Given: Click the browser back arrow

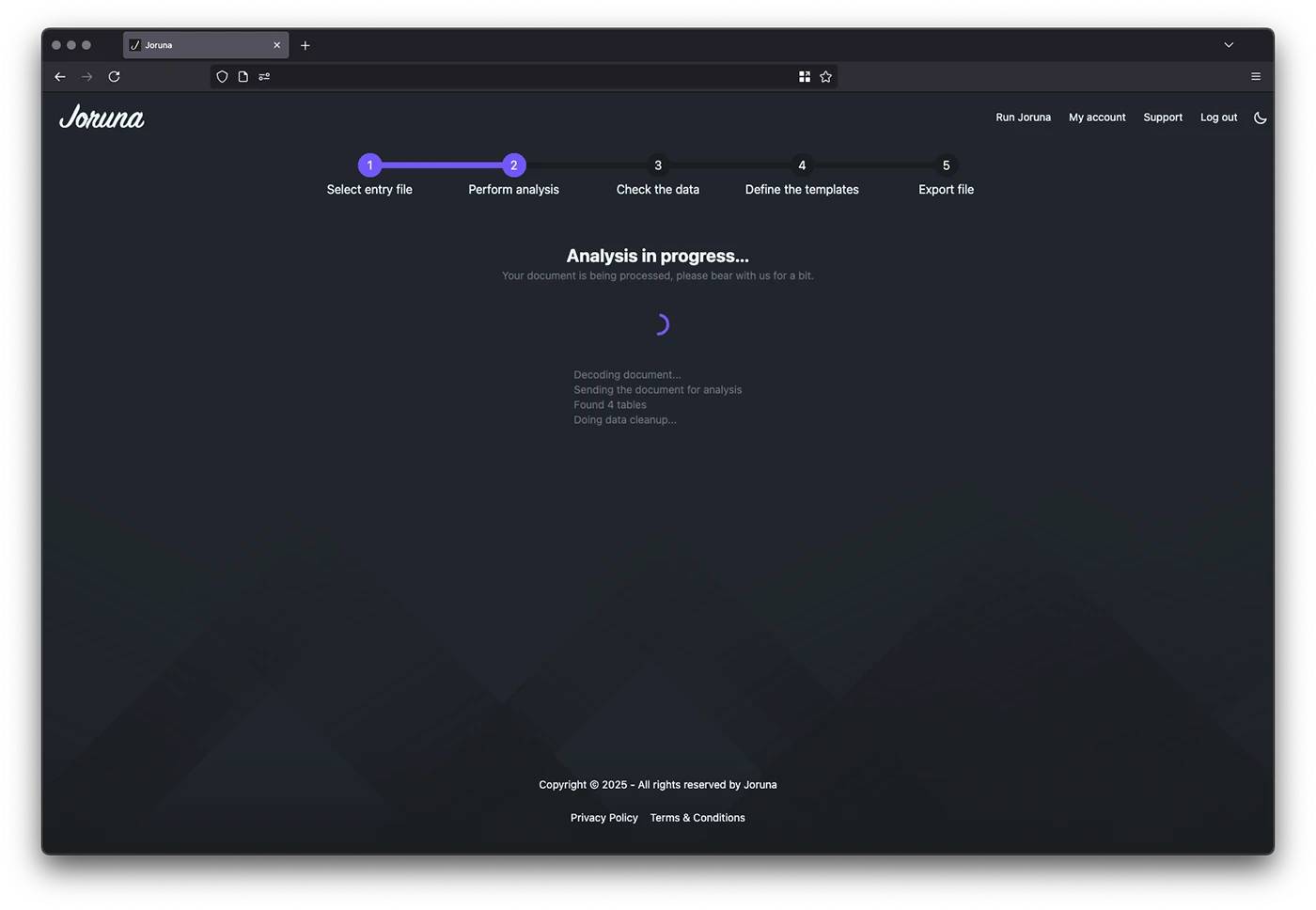Looking at the screenshot, I should coord(60,77).
